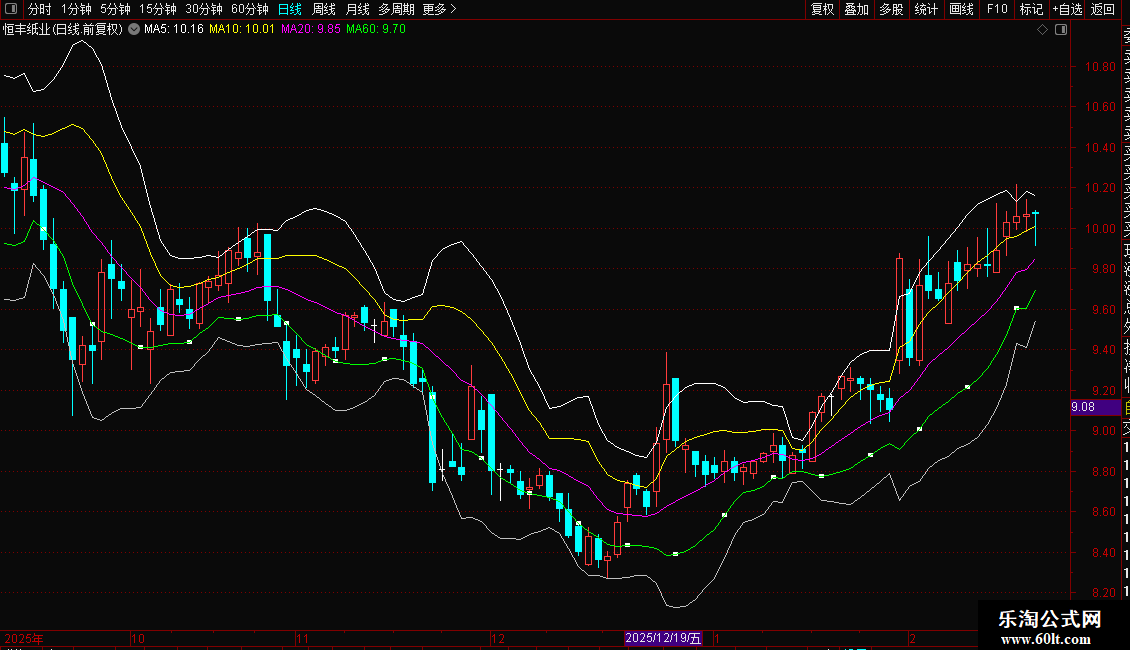Switch to 月线 monthly chart
The height and width of the screenshot is (650, 1130).
[357, 9]
